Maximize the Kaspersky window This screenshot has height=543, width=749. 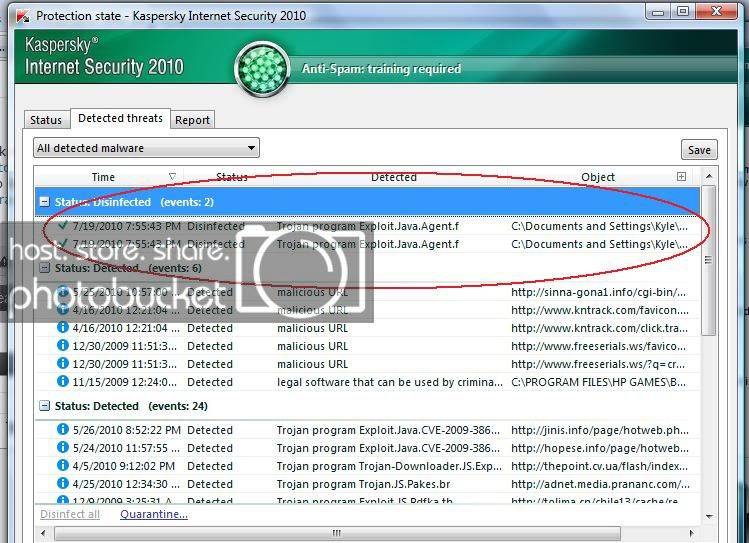coord(683,11)
